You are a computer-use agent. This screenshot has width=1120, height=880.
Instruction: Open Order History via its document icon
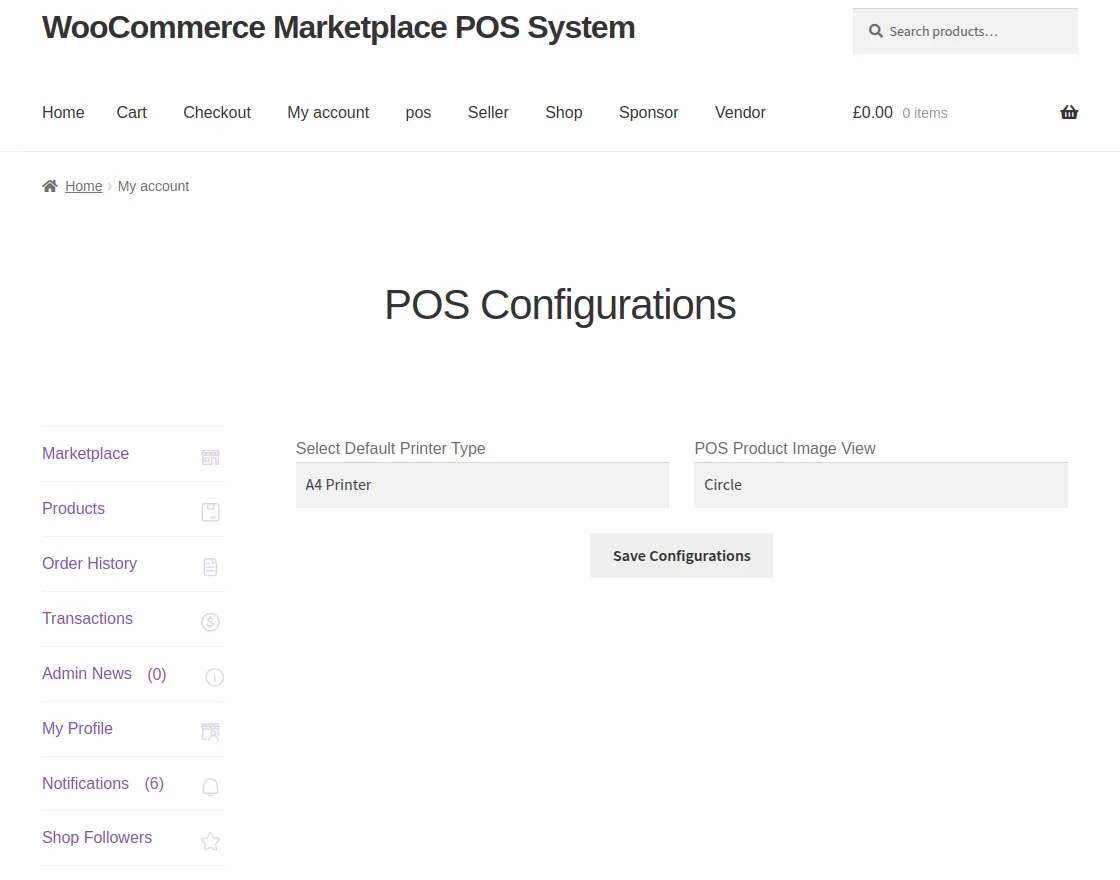(x=210, y=566)
